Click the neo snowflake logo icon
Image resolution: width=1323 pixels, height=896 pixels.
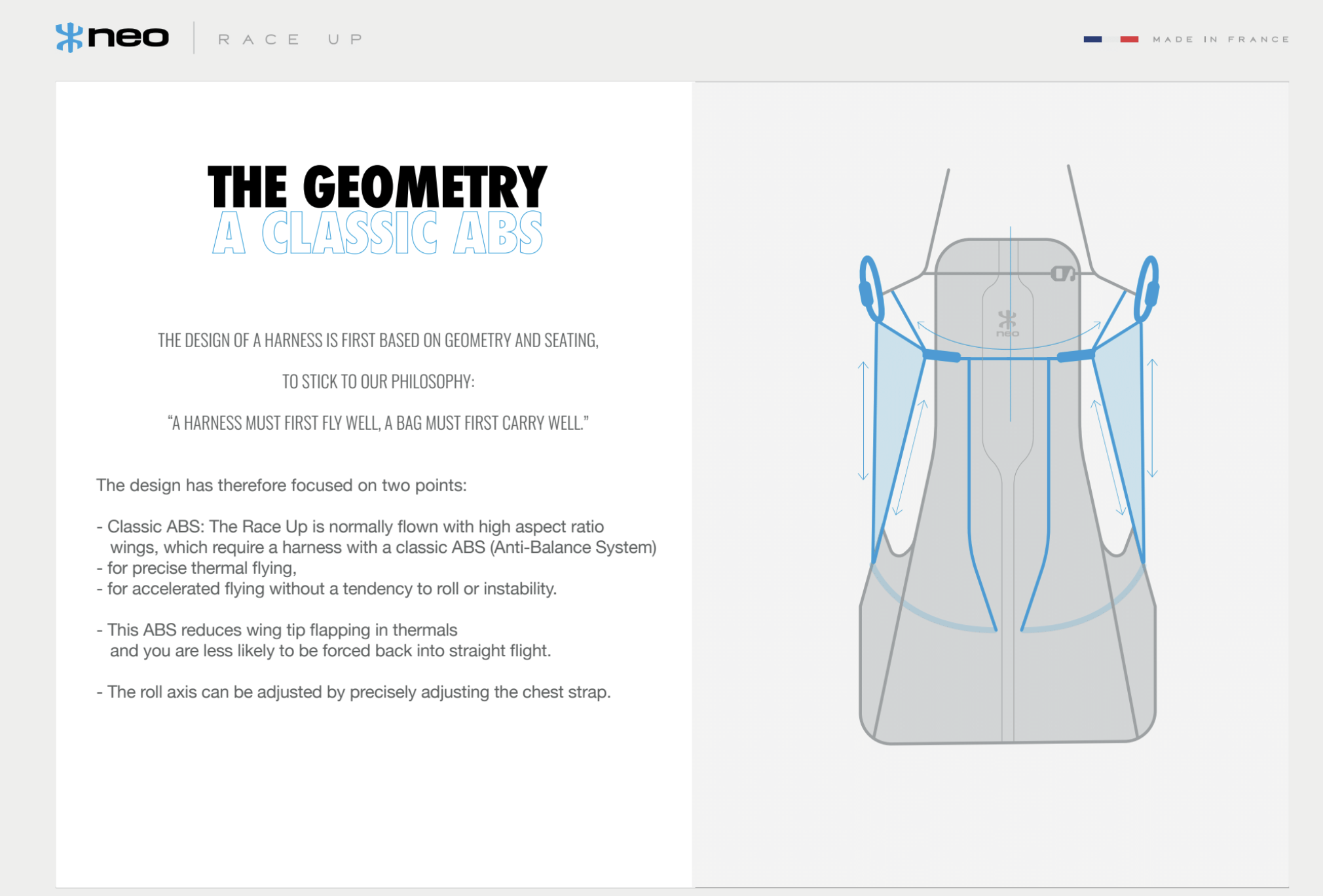click(69, 37)
